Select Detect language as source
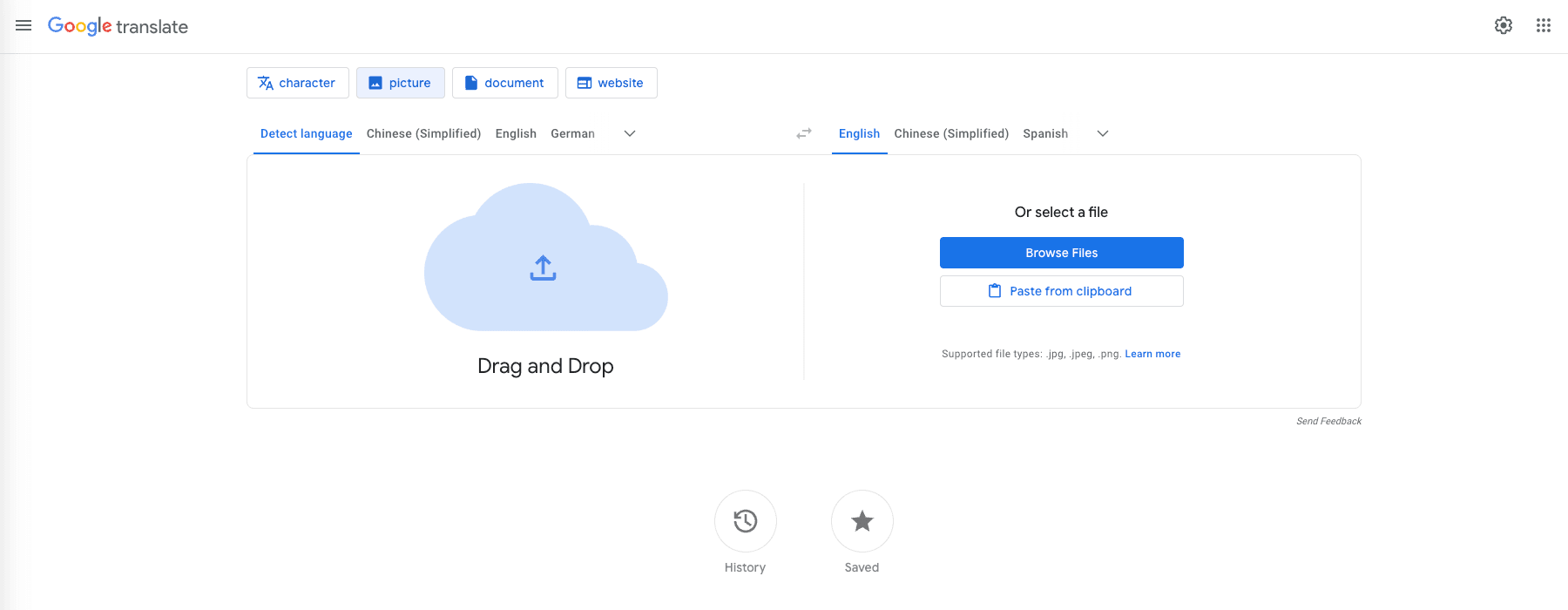Screen dimensions: 1568x610 [307, 133]
